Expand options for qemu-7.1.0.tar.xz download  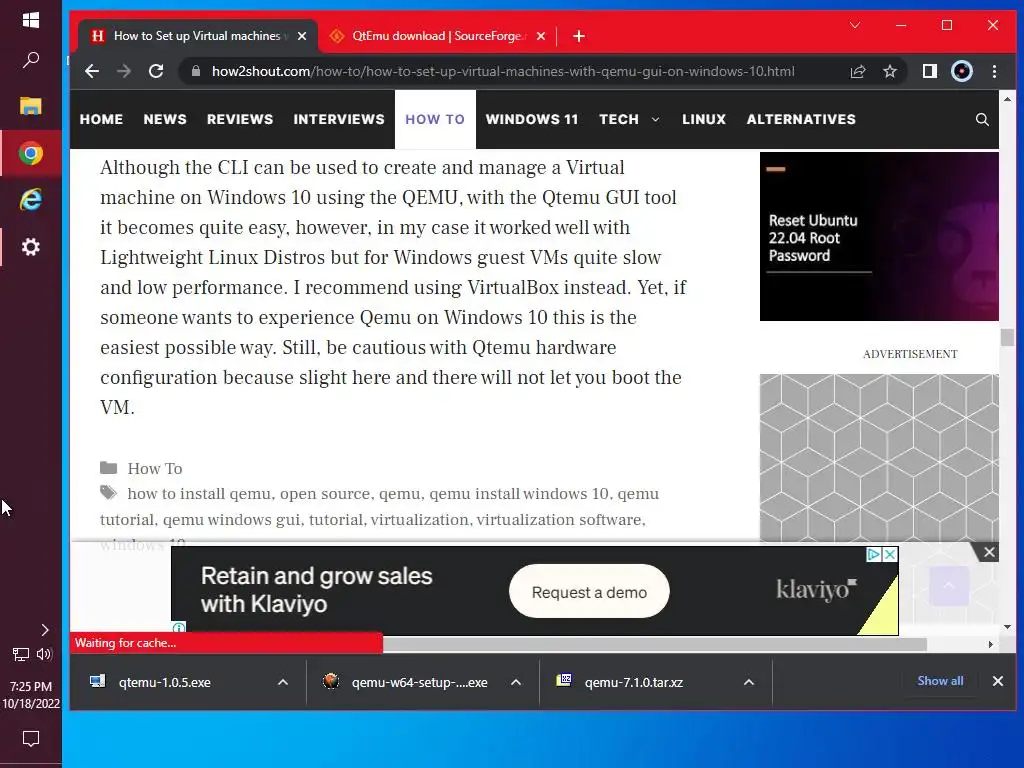[x=749, y=682]
